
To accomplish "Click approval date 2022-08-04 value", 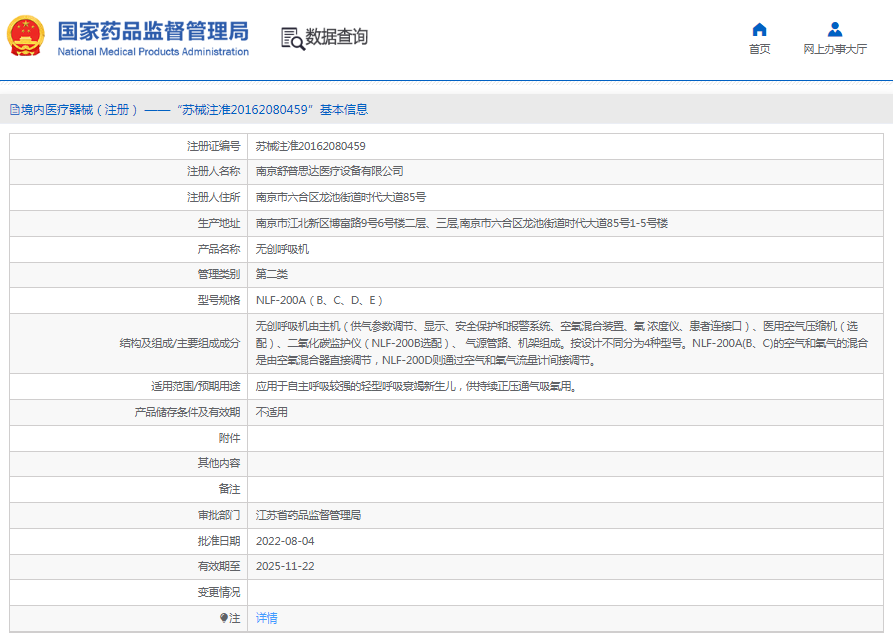I will tap(285, 541).
